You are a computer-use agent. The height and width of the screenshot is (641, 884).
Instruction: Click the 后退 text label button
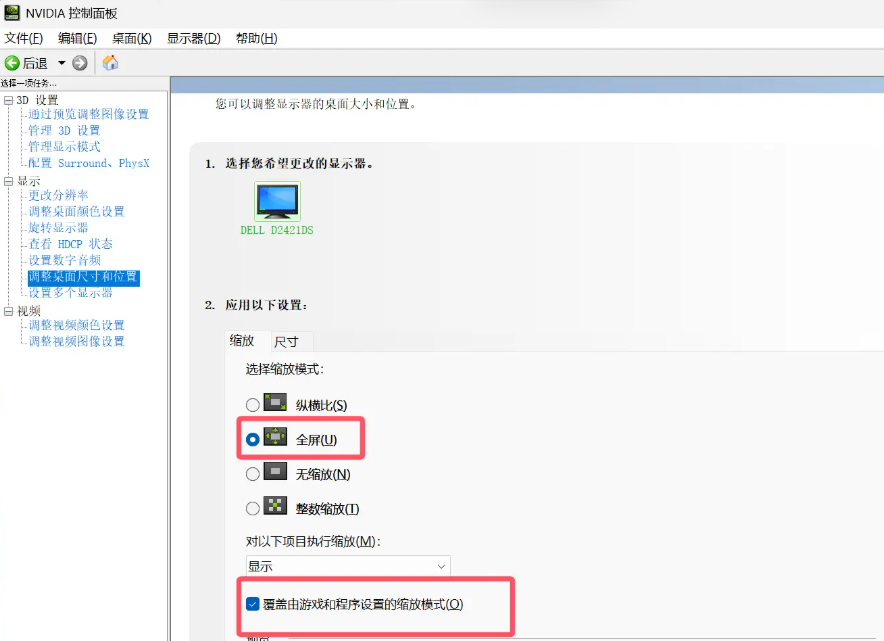pyautogui.click(x=35, y=63)
